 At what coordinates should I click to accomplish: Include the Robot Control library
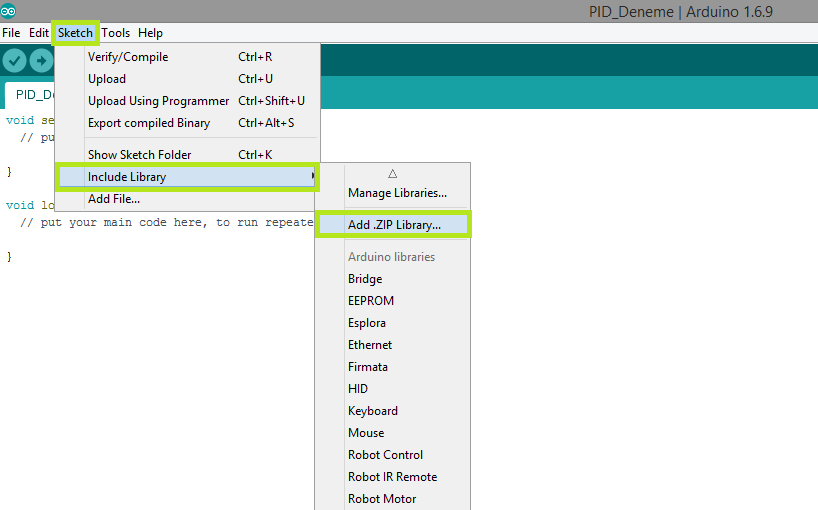(393, 455)
